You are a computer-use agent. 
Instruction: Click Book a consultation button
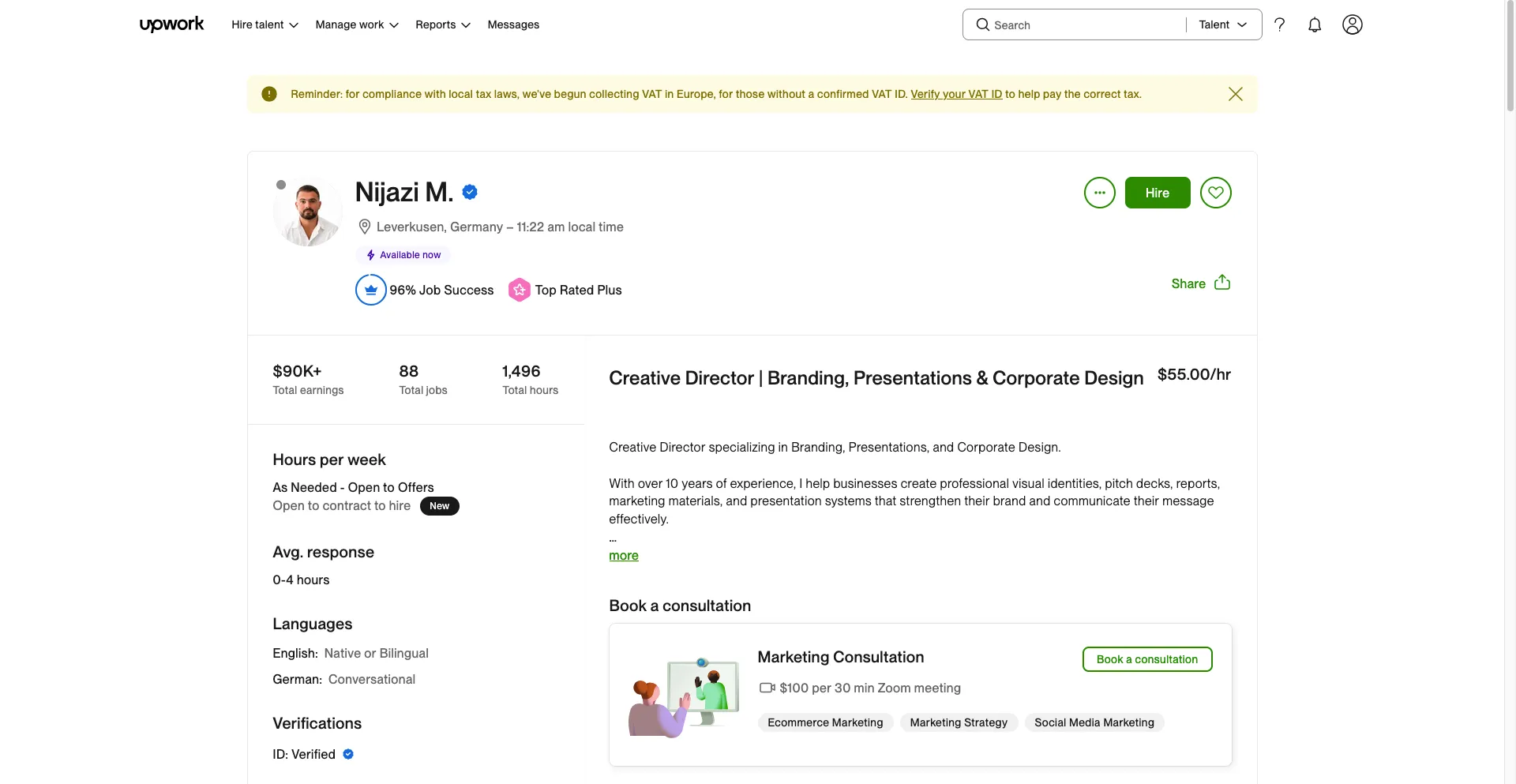pos(1147,659)
